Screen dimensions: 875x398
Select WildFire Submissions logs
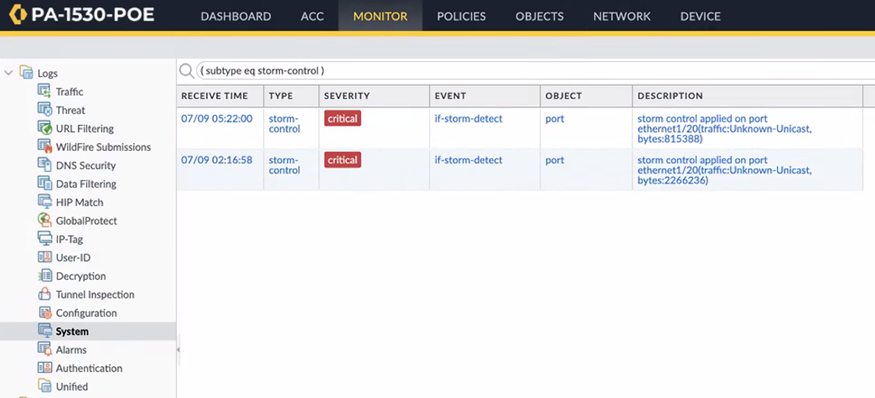click(103, 147)
